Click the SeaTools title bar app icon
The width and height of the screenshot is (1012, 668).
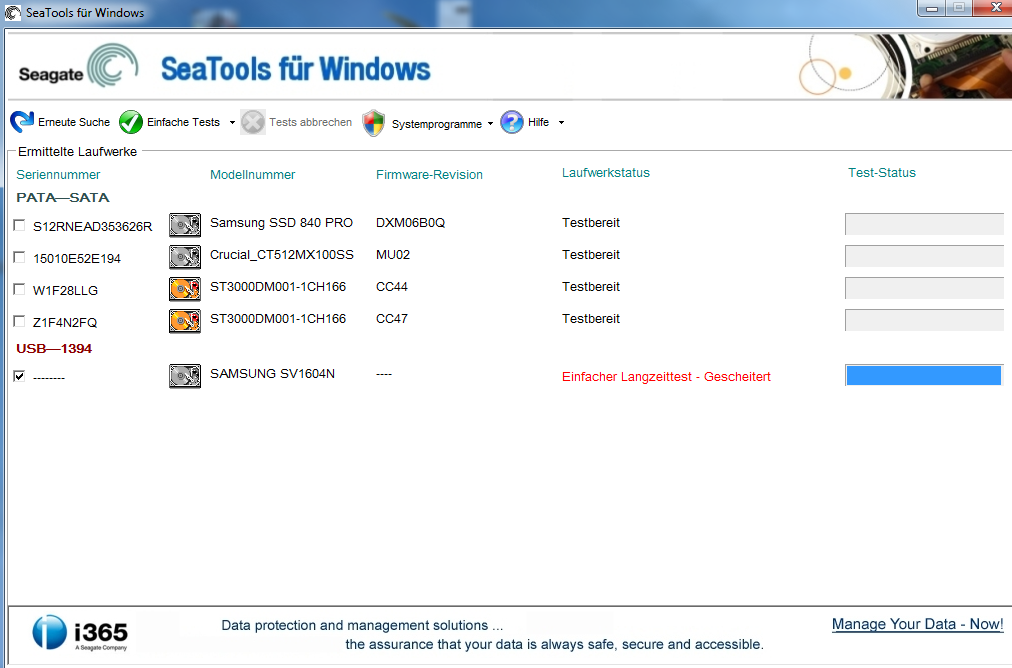[13, 12]
